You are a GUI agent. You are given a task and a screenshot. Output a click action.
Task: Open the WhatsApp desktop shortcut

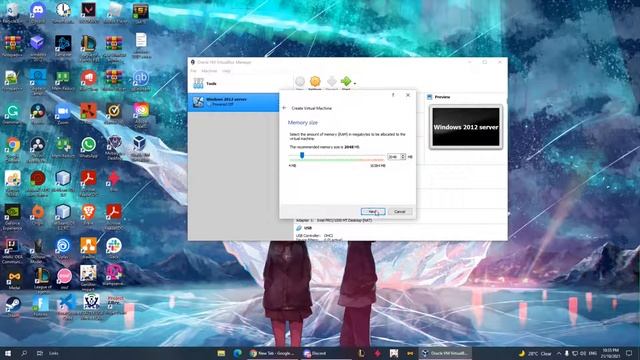pos(88,148)
